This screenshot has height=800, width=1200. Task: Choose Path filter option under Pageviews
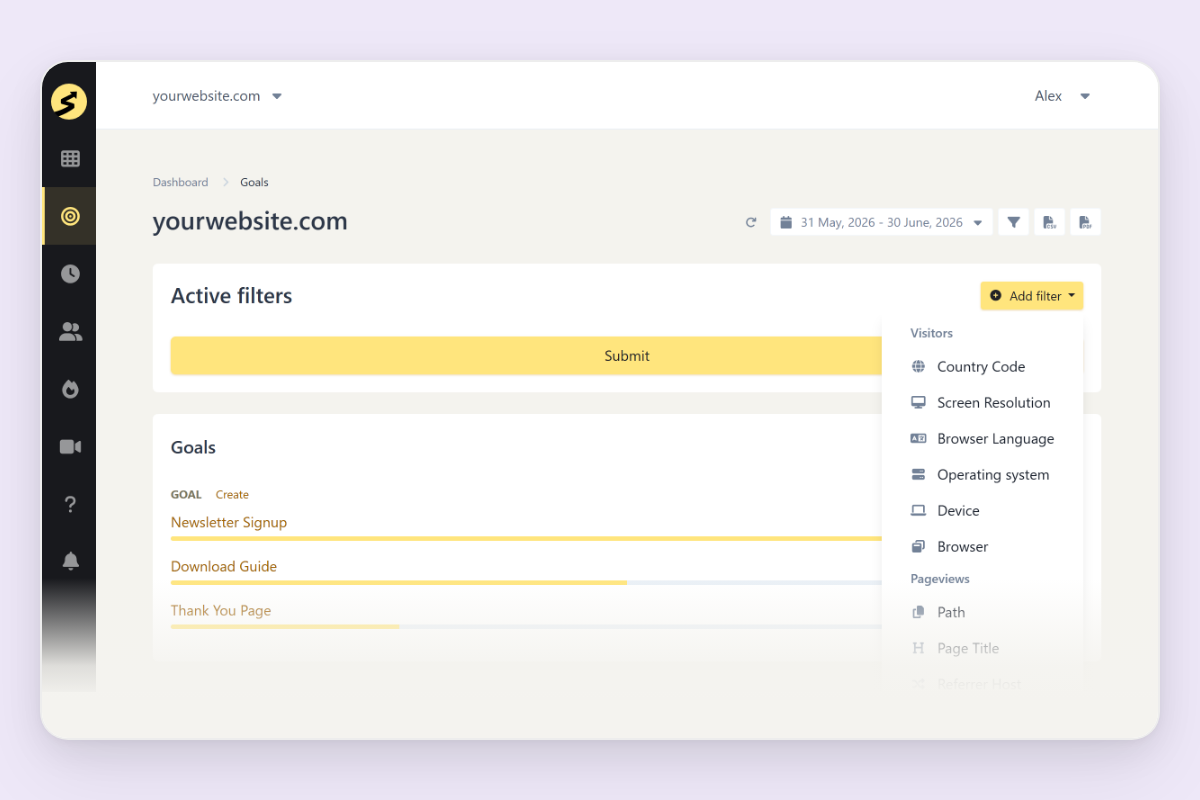point(981,612)
